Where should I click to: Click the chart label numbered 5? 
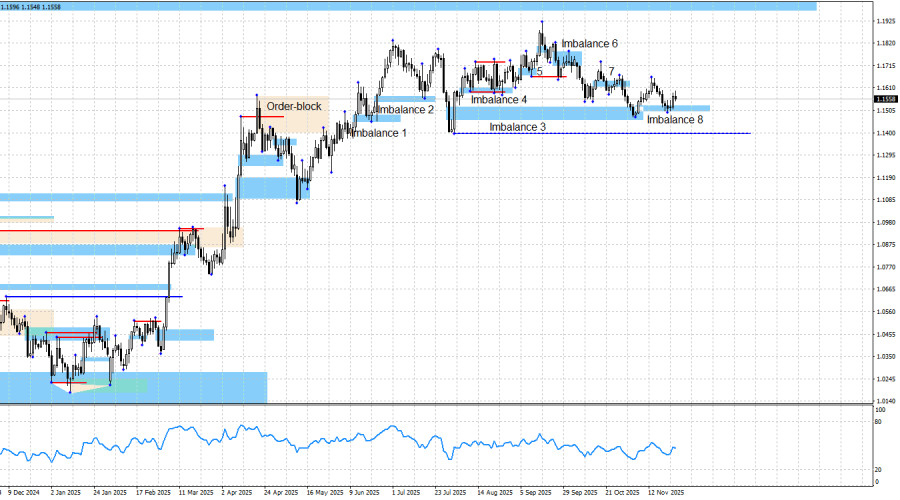coord(540,72)
